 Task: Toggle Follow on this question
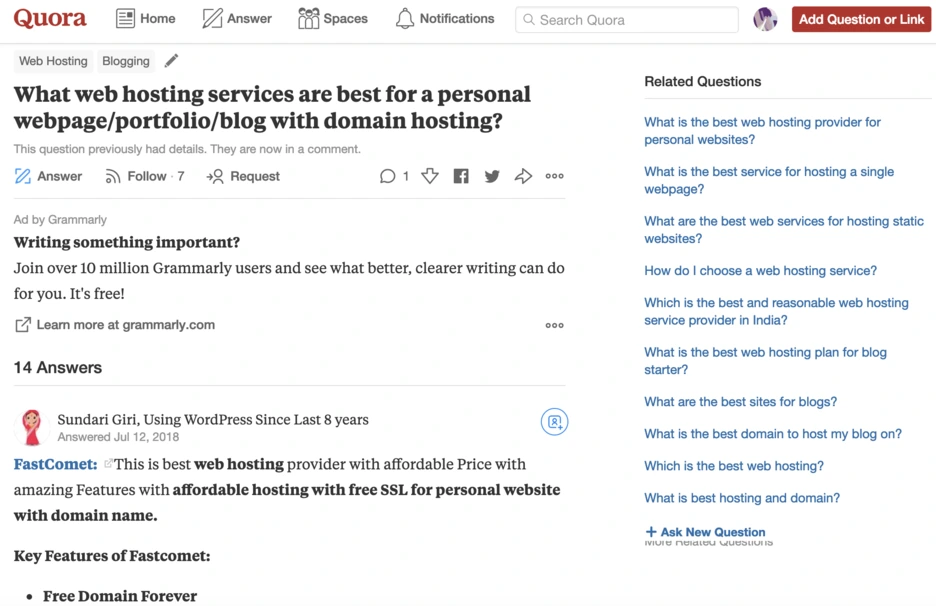145,176
